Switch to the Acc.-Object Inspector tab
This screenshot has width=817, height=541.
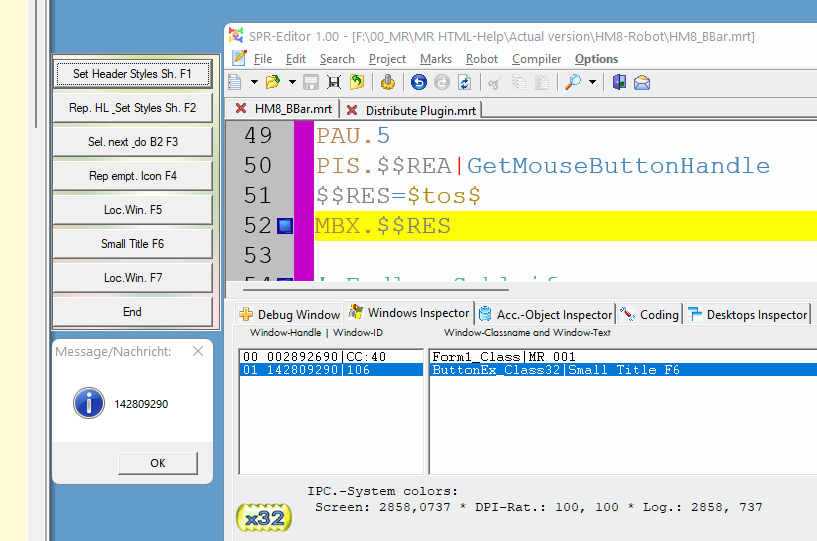[545, 314]
